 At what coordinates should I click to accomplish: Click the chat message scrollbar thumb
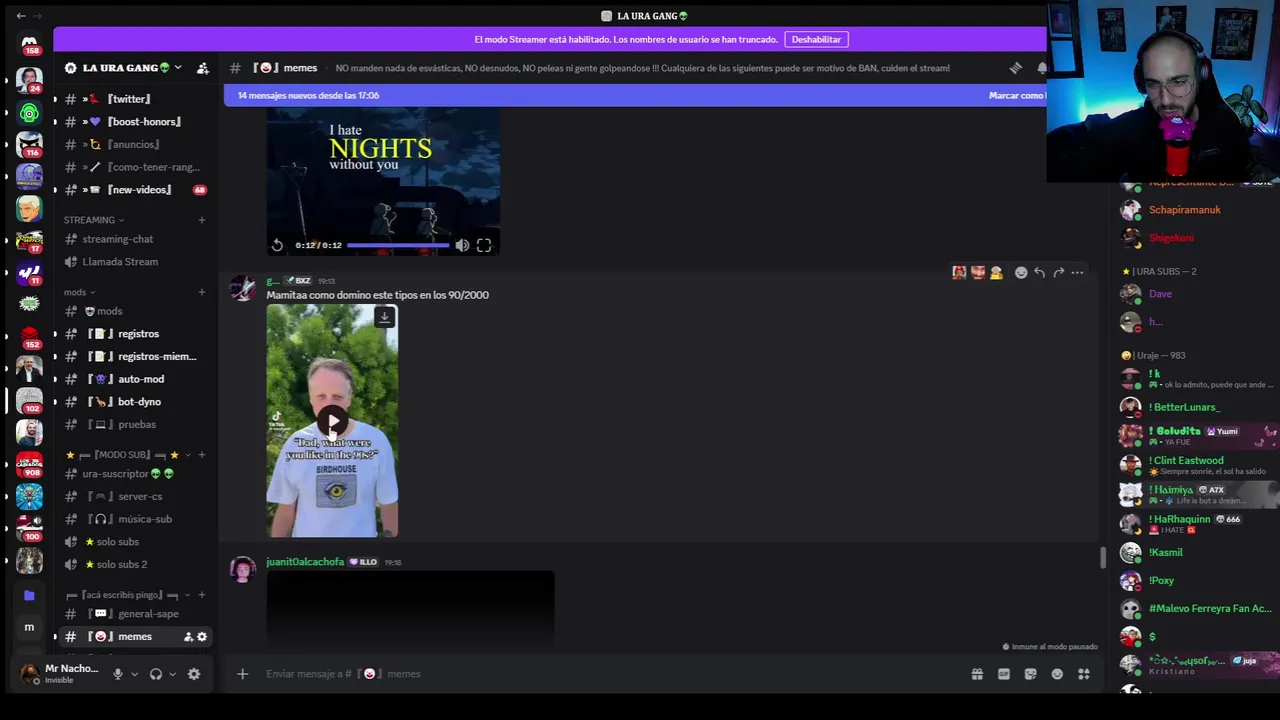[1103, 558]
